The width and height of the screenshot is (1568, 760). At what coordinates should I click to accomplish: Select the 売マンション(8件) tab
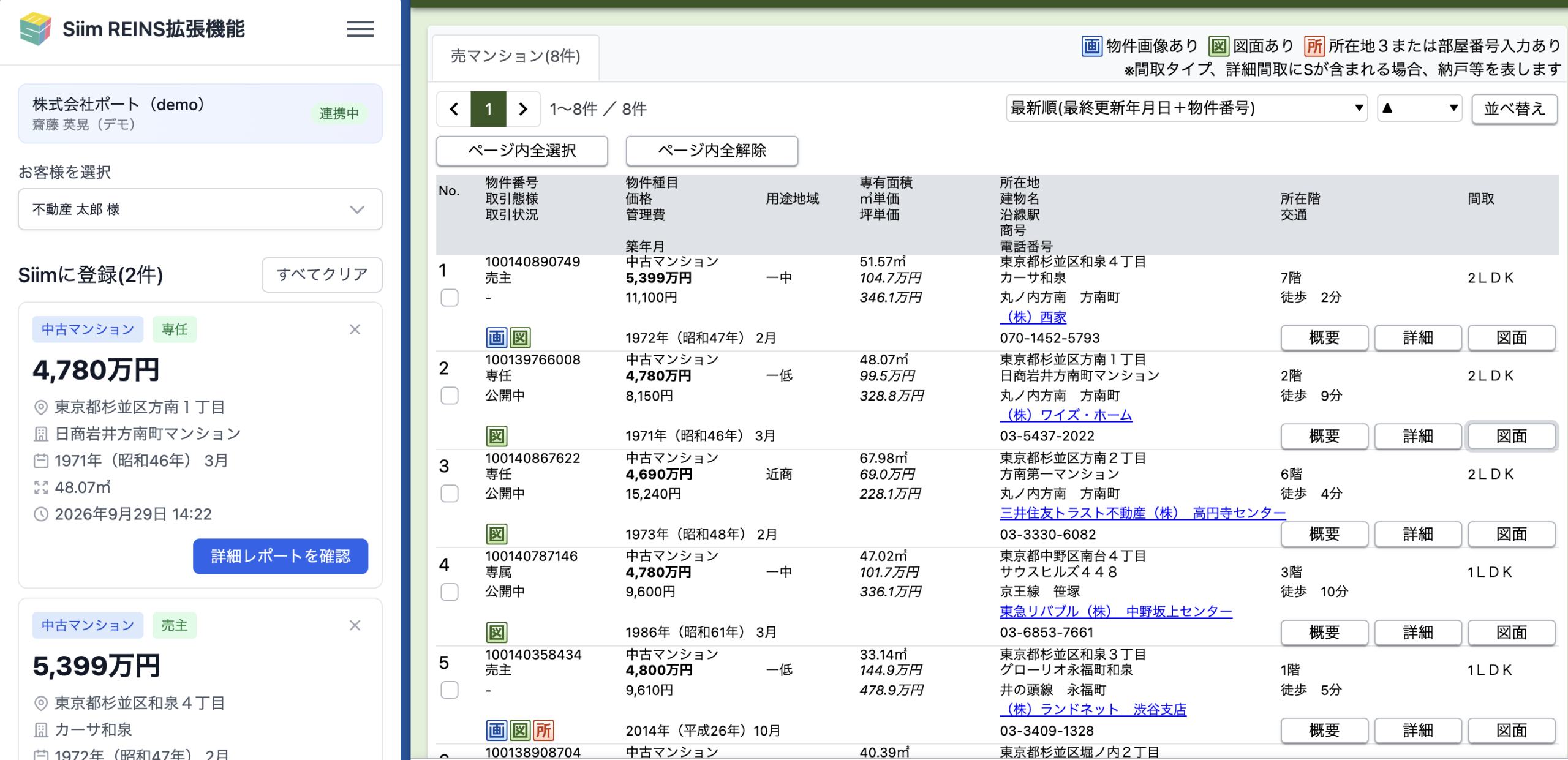coord(516,57)
